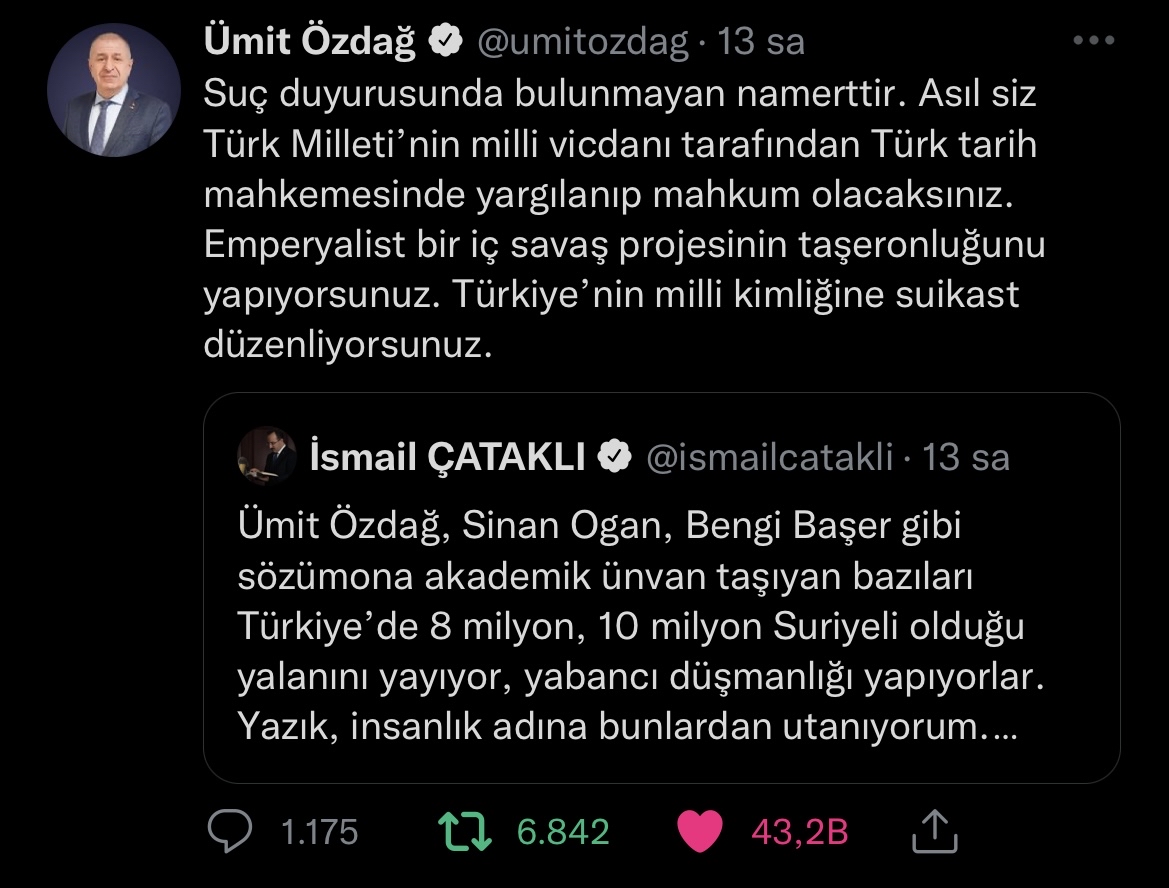Image resolution: width=1169 pixels, height=888 pixels.
Task: Open the three-dot more options menu
Action: (x=1092, y=42)
